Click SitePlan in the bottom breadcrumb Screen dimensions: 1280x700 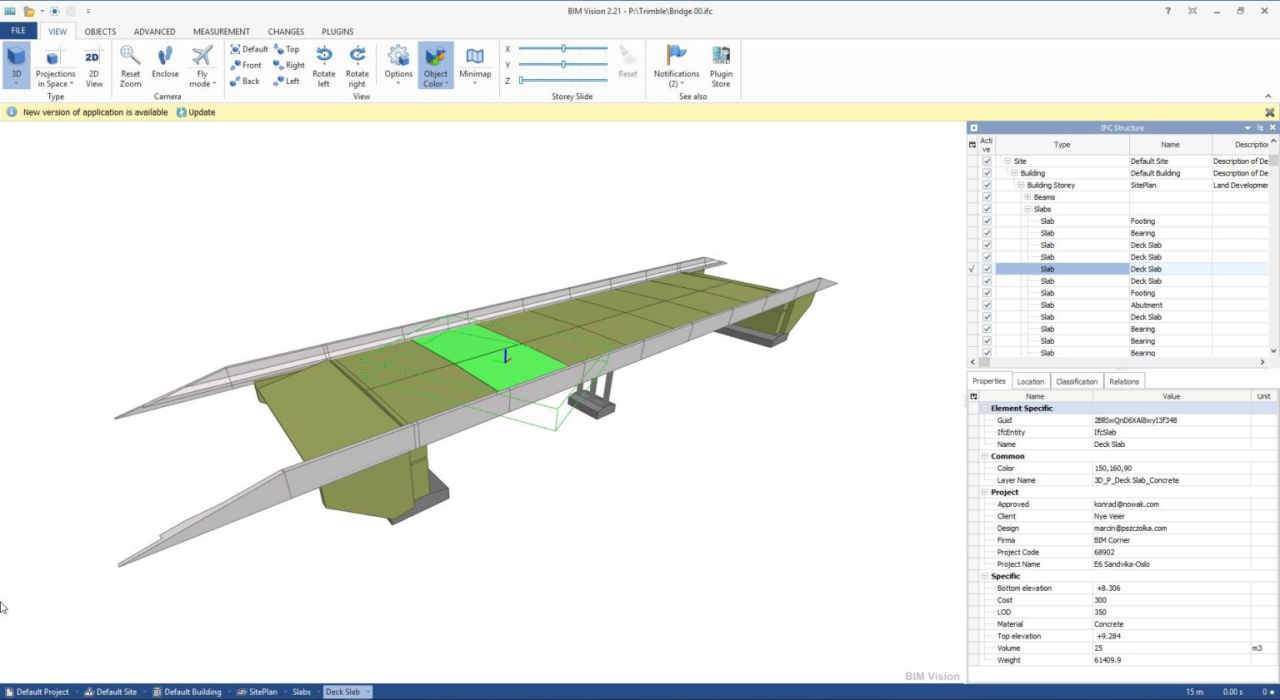pyautogui.click(x=262, y=692)
